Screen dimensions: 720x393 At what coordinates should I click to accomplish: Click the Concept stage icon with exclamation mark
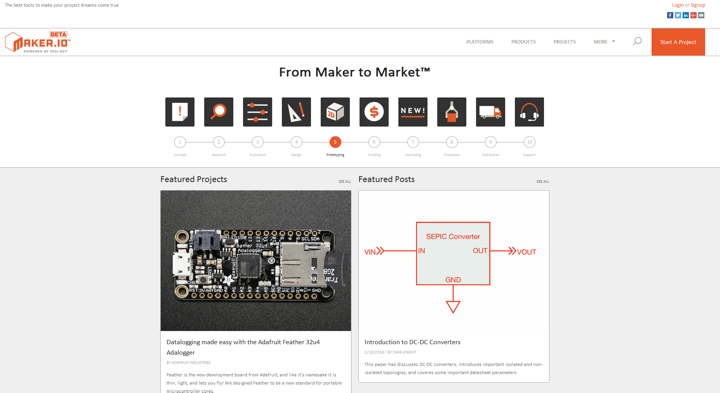pyautogui.click(x=180, y=112)
